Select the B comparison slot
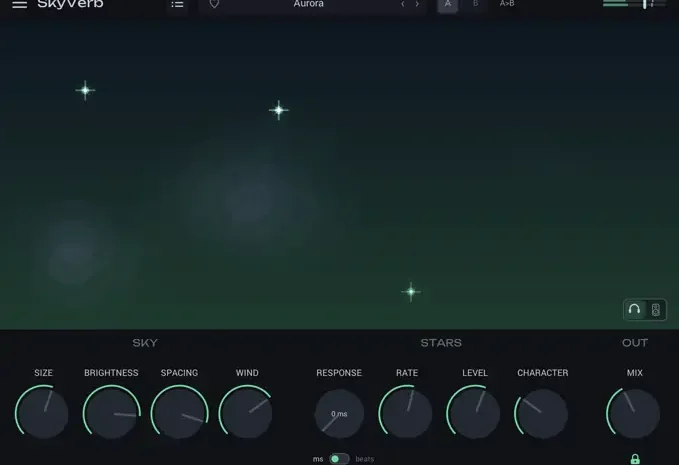Image resolution: width=679 pixels, height=465 pixels. tap(475, 4)
